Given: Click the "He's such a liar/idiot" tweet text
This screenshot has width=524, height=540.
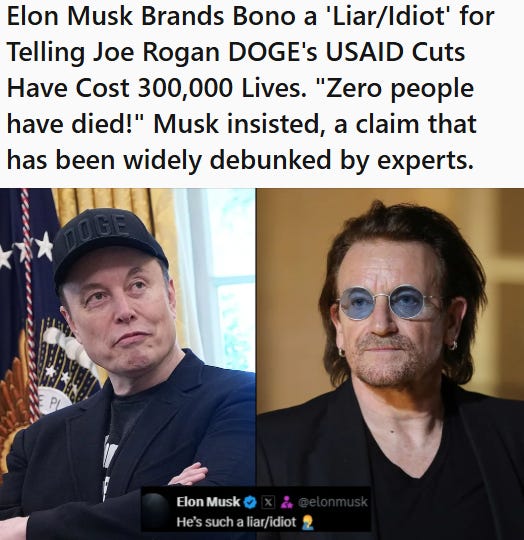Looking at the screenshot, I should click(x=236, y=522).
